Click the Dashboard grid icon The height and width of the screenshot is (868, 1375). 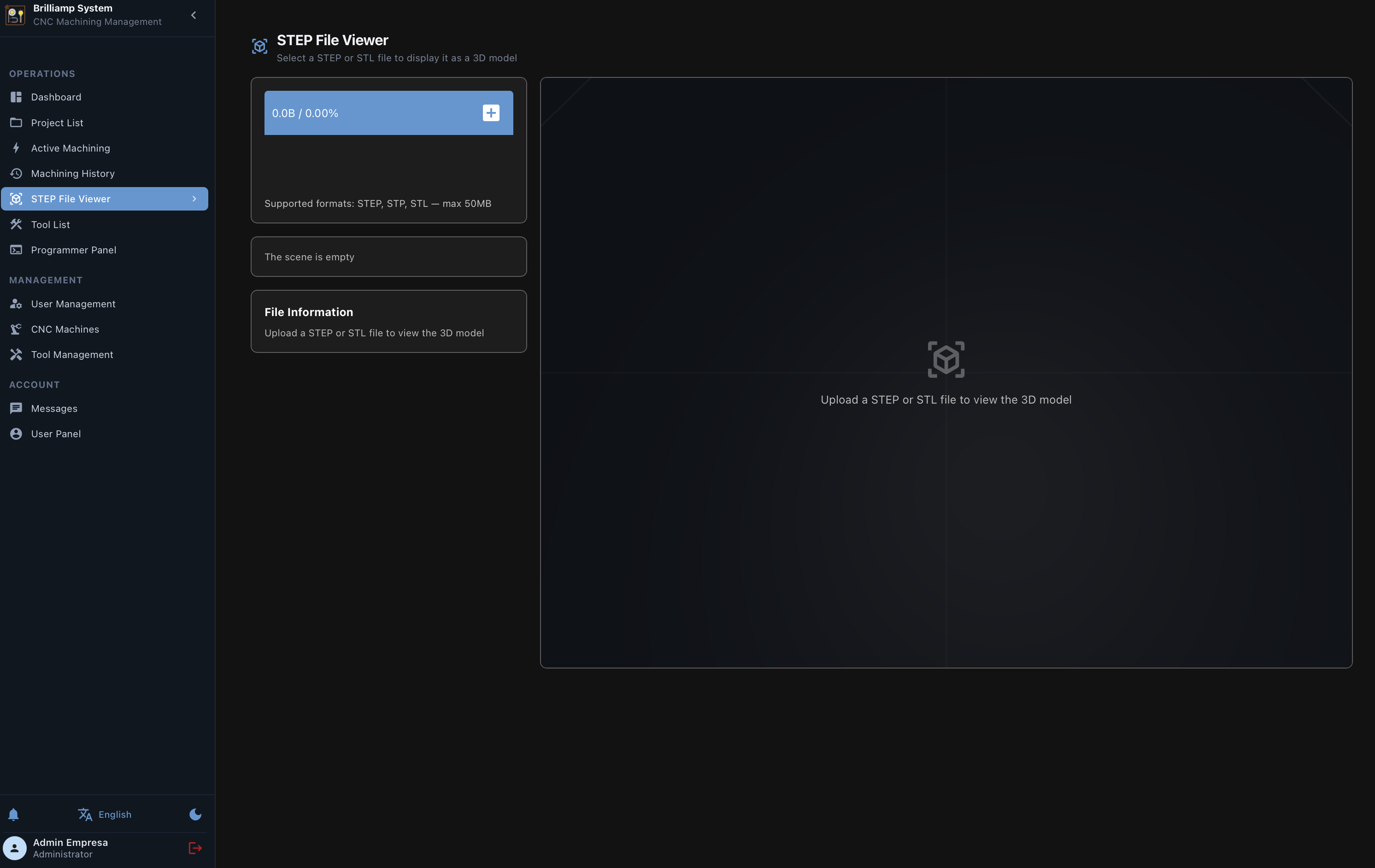pyautogui.click(x=16, y=97)
